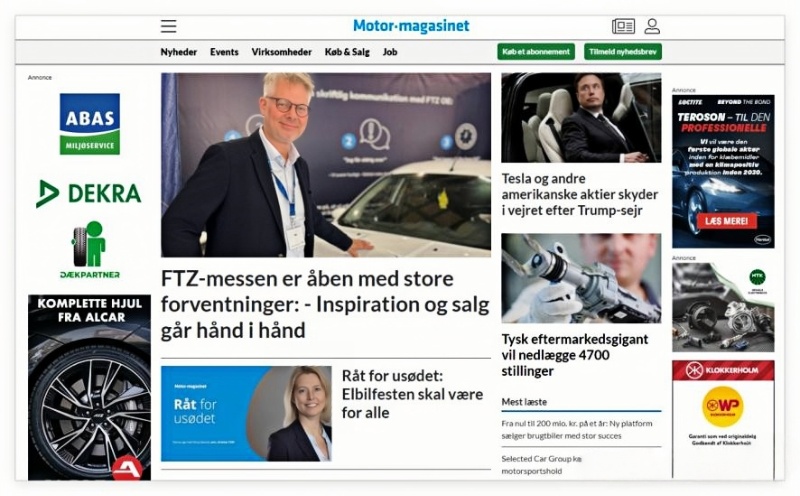The width and height of the screenshot is (800, 496).
Task: Click the Tilmeld nyhedsbrev button
Action: 622,52
